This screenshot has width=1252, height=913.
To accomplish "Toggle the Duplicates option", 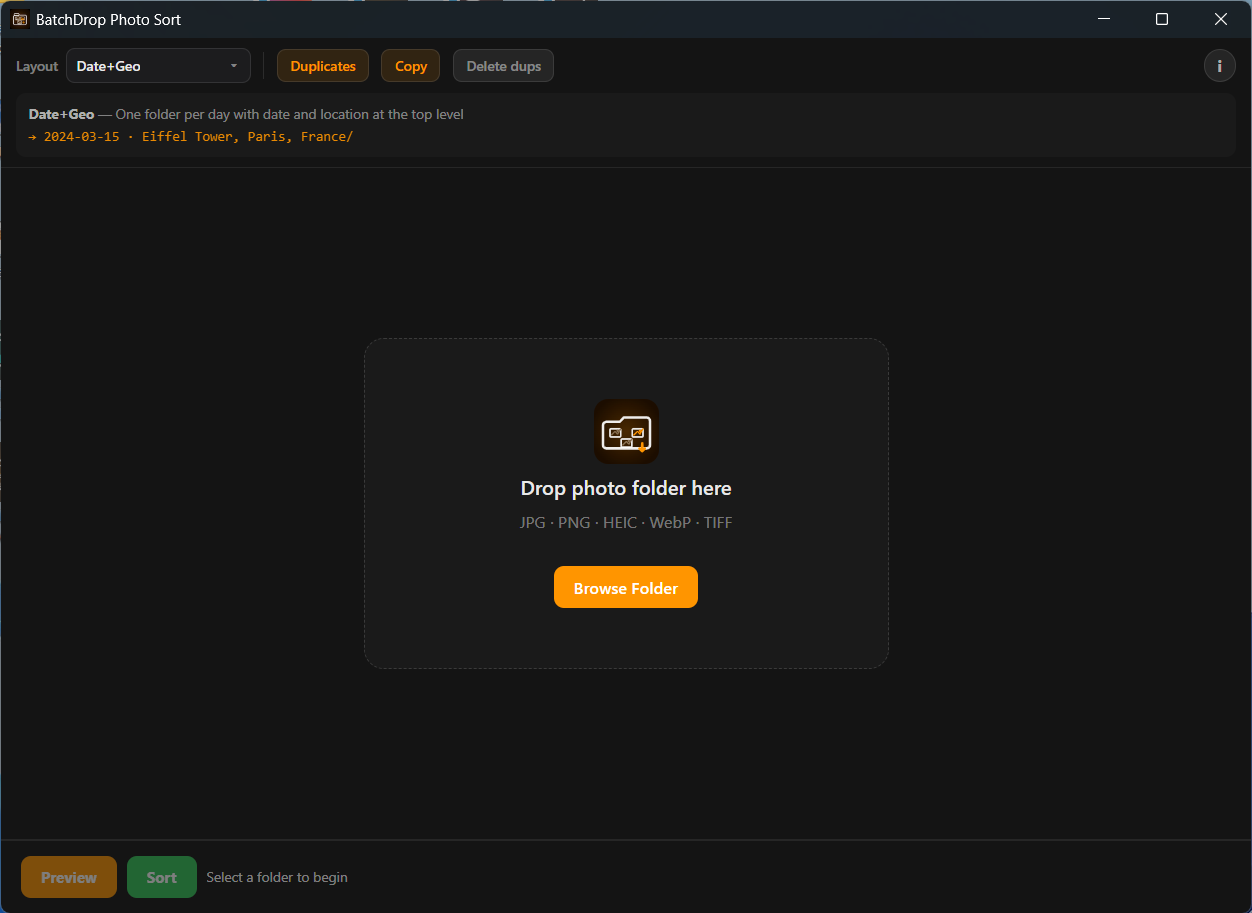I will pos(323,66).
